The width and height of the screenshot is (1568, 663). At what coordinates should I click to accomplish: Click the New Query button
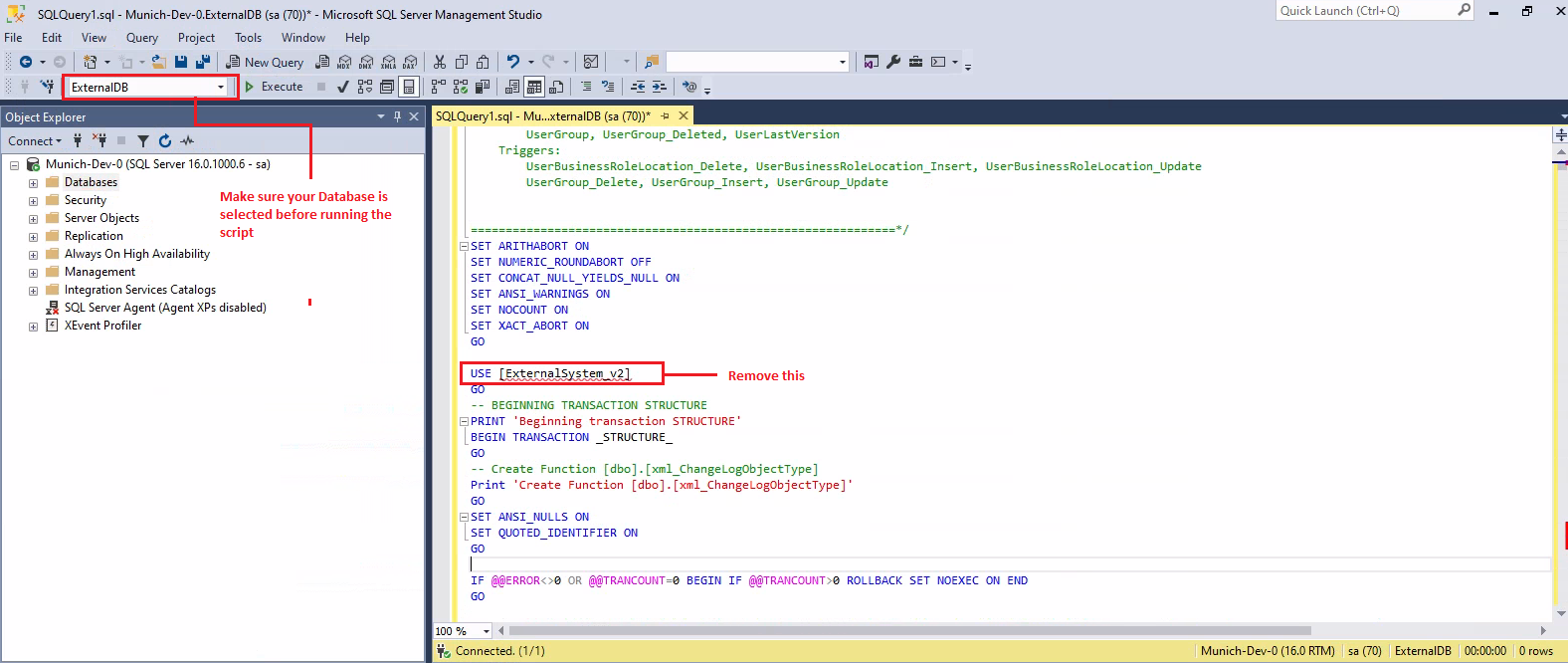point(265,62)
